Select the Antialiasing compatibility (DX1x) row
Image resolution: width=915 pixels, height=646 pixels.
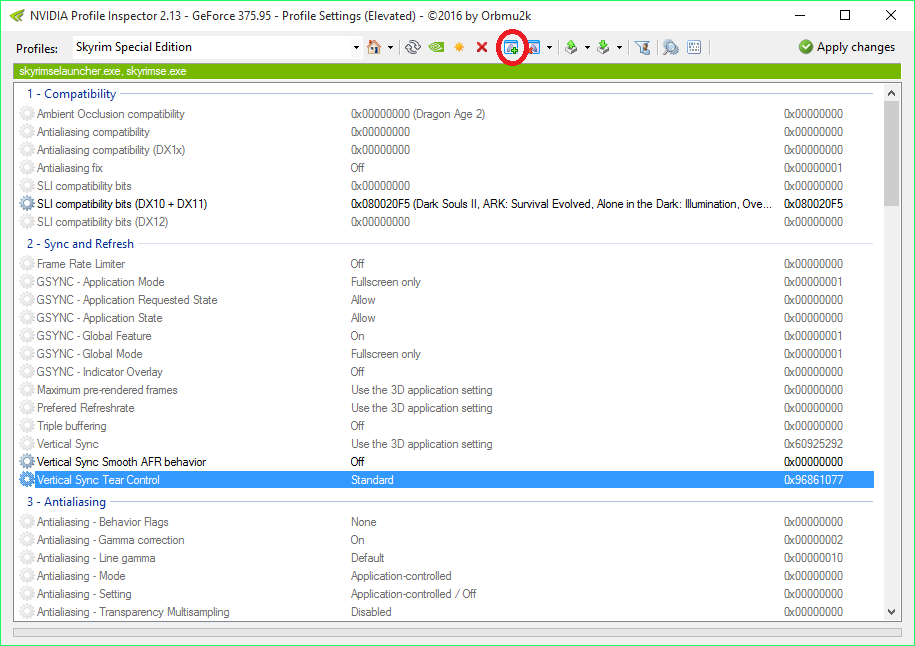[446, 150]
